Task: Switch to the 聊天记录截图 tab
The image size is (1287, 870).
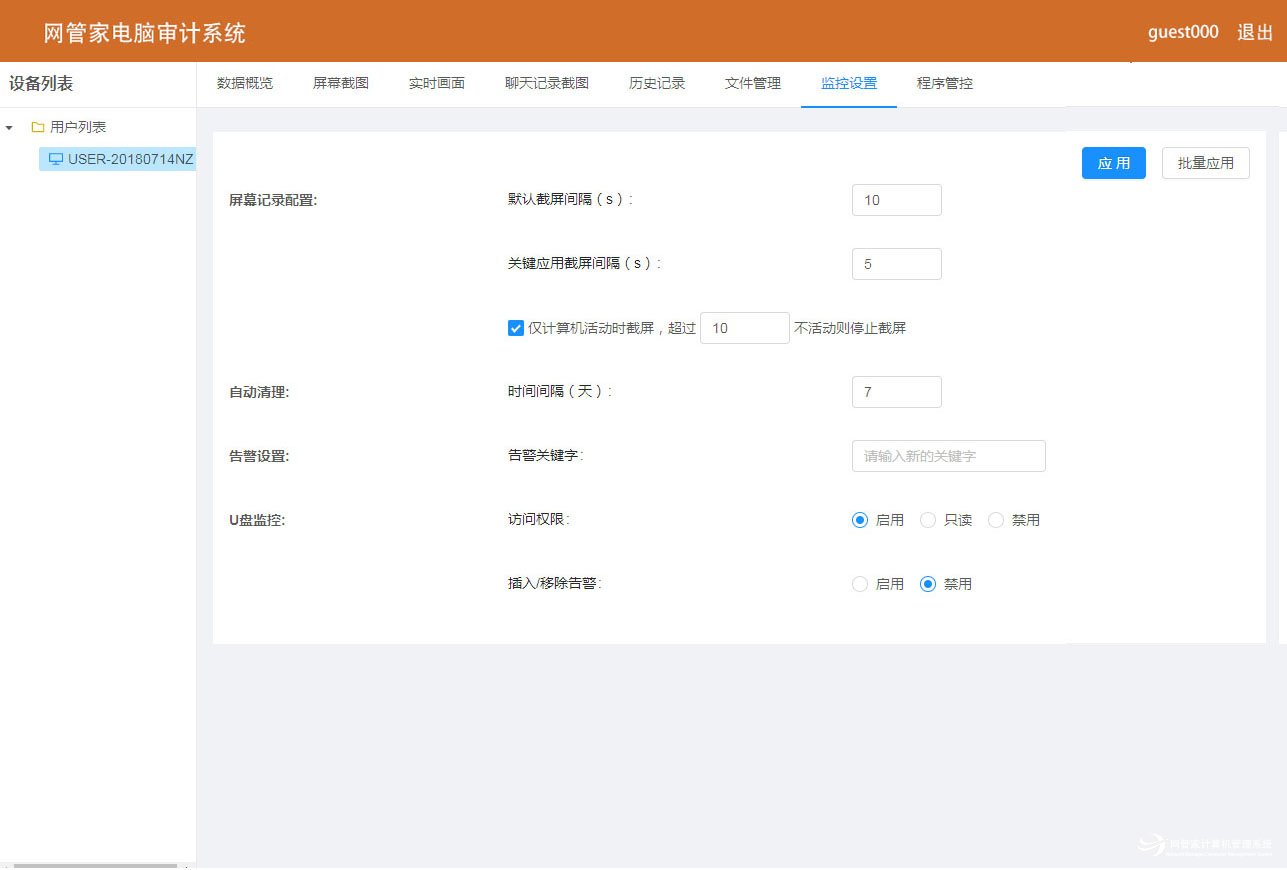Action: point(547,83)
